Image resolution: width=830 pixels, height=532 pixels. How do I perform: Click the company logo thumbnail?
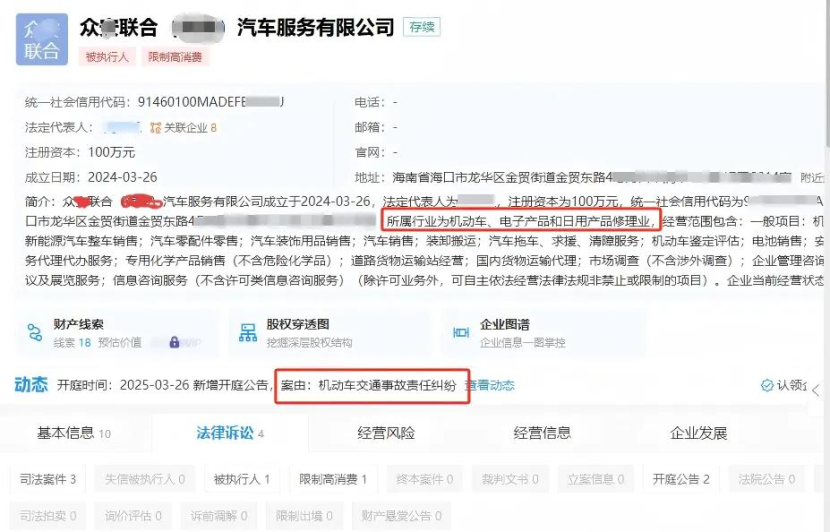(42, 40)
